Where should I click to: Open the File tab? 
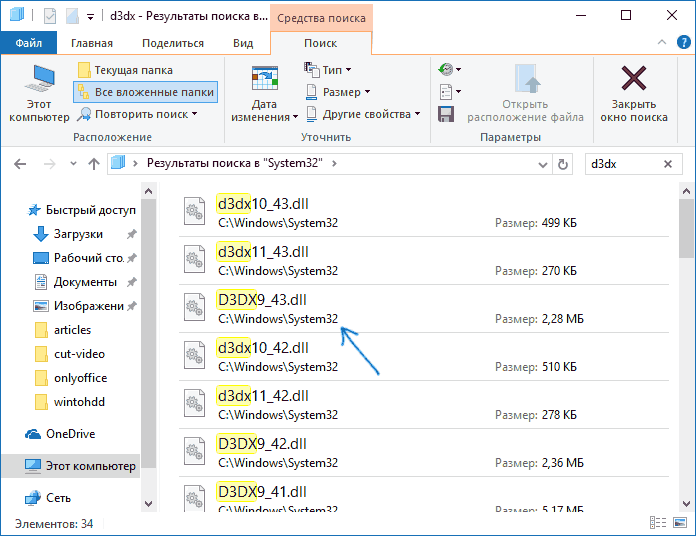29,43
